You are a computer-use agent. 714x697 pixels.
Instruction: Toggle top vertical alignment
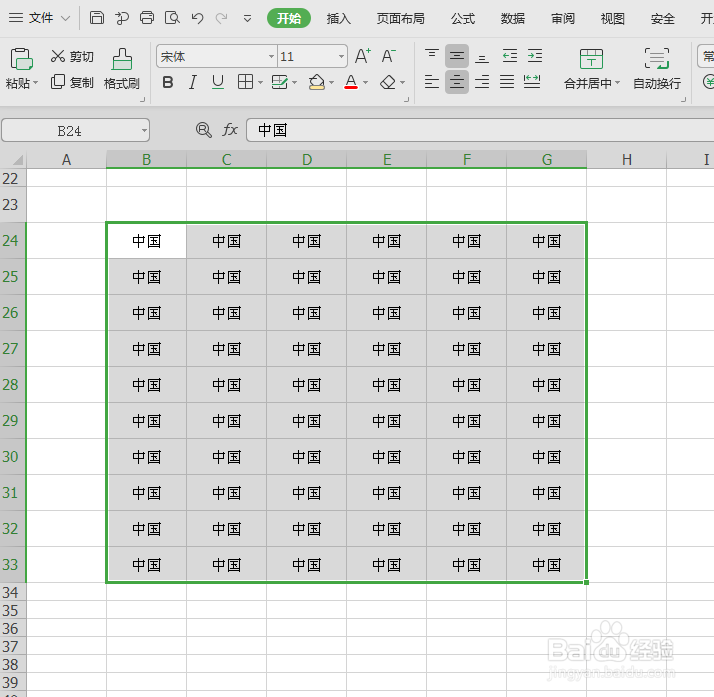[432, 56]
